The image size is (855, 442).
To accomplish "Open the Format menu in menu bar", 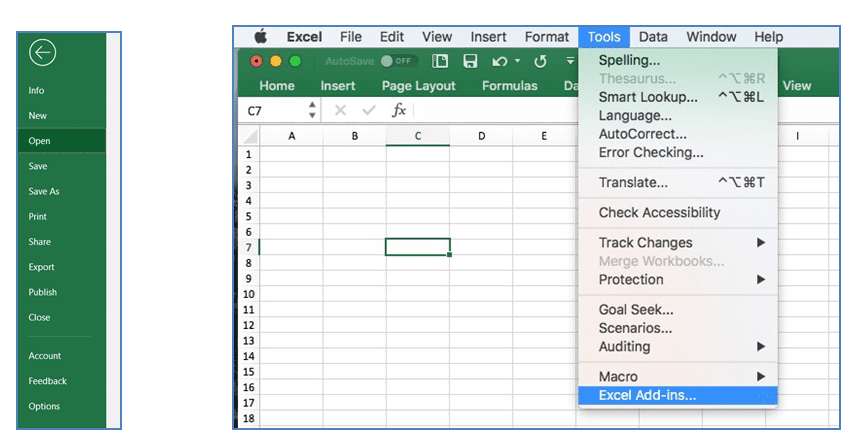I will click(x=547, y=37).
